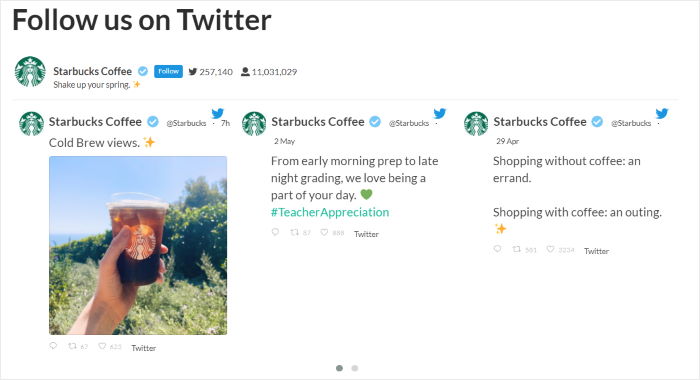The image size is (700, 380).
Task: Select the first carousel page dot
Action: [339, 368]
